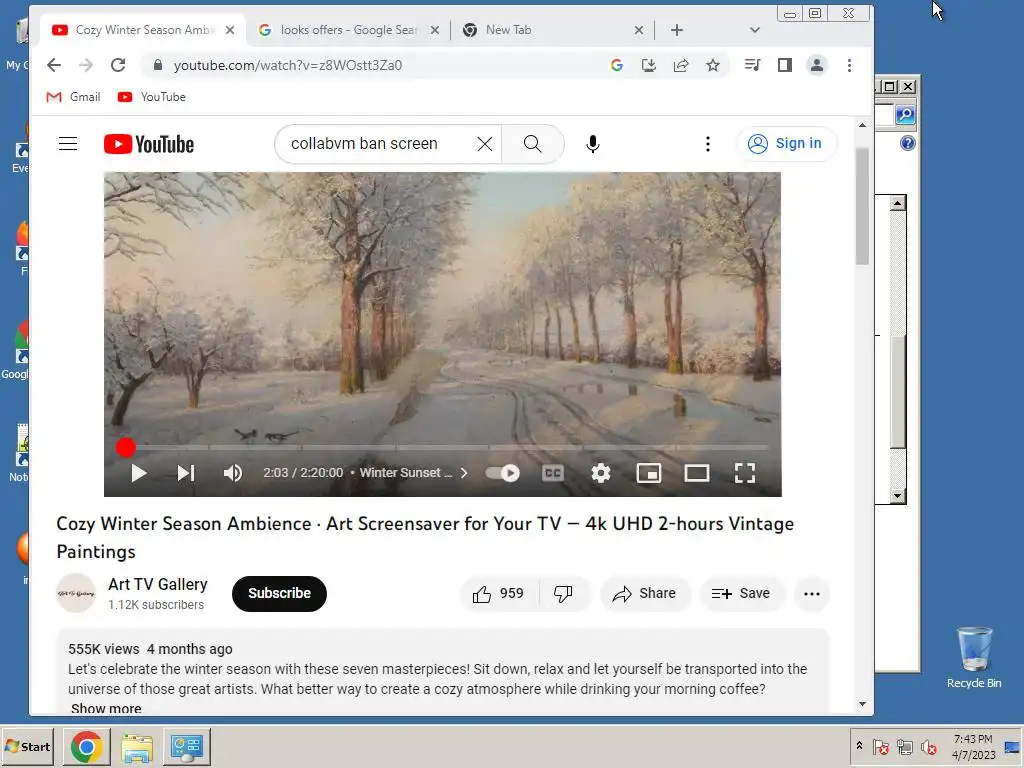This screenshot has height=768, width=1024.
Task: Save the video to a playlist
Action: pos(741,594)
